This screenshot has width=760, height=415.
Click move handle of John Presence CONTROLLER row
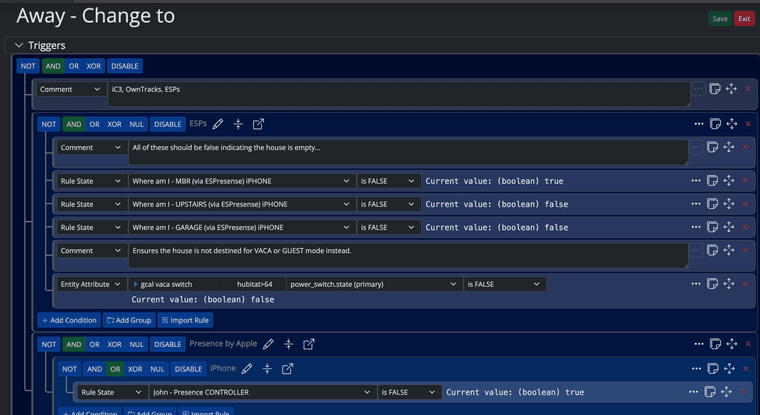[726, 392]
